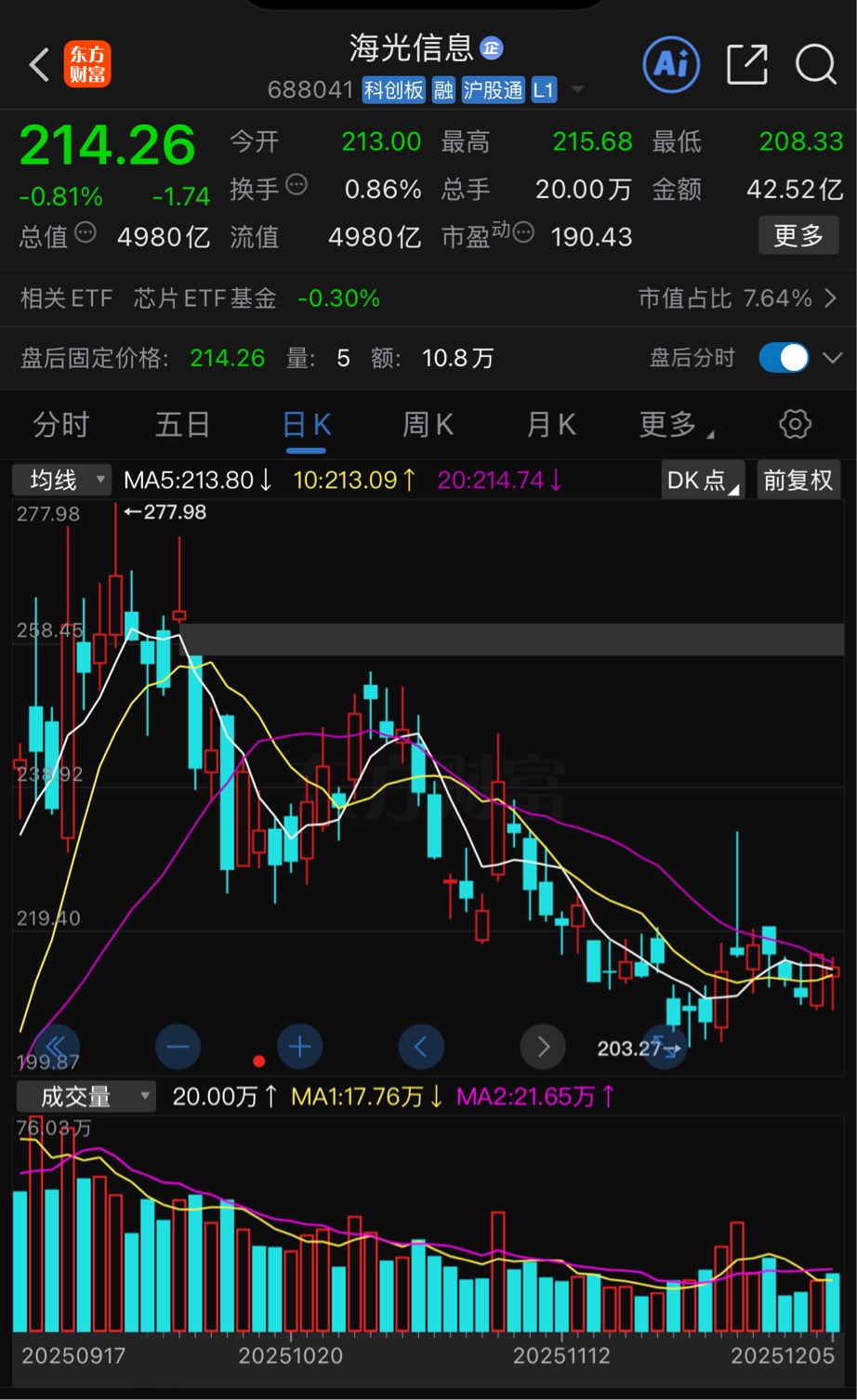
Task: Tap the info icon next to 市盈
Action: (524, 232)
